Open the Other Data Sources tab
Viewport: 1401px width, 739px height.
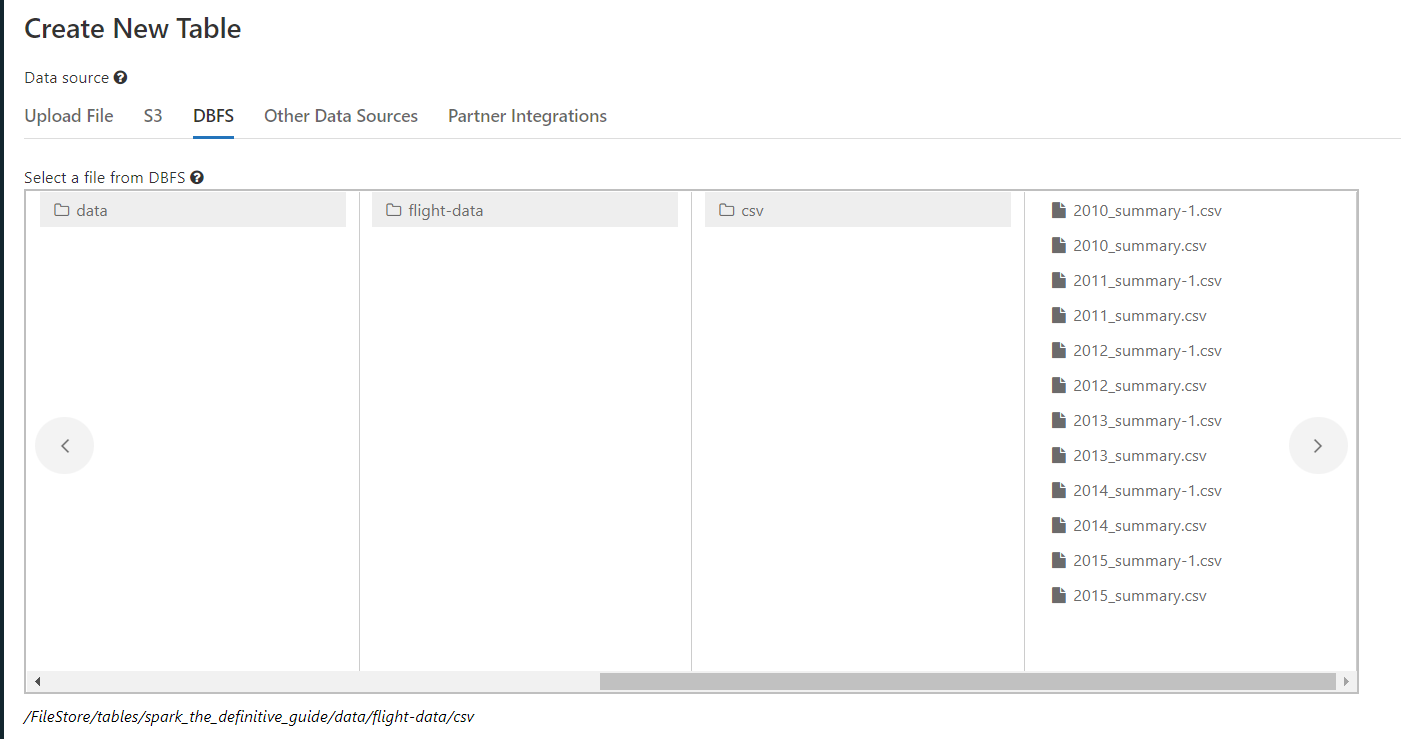pos(341,116)
